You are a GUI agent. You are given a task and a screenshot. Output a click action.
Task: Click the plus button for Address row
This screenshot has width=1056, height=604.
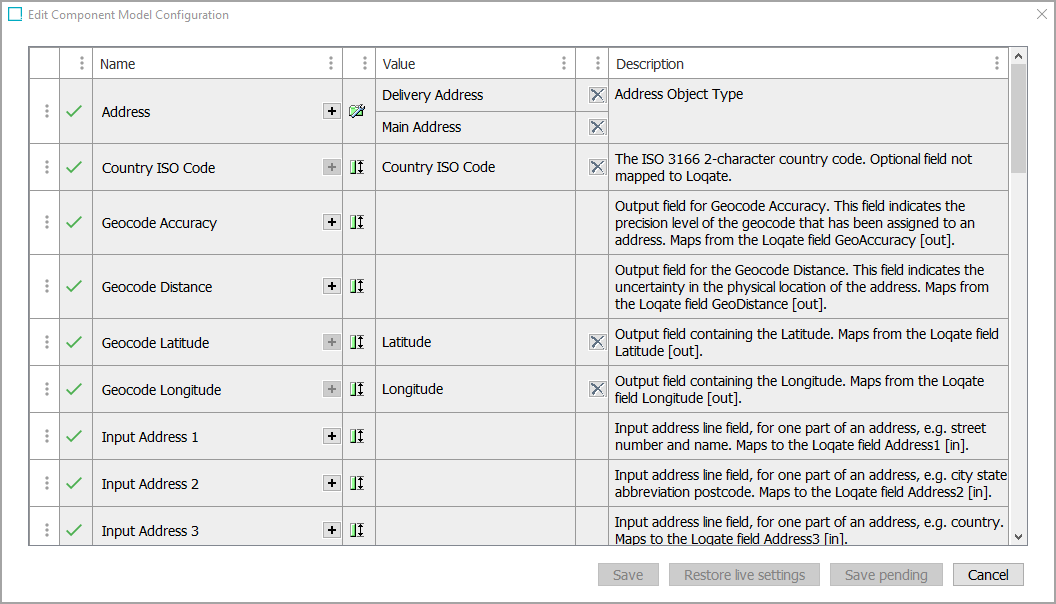click(x=332, y=111)
